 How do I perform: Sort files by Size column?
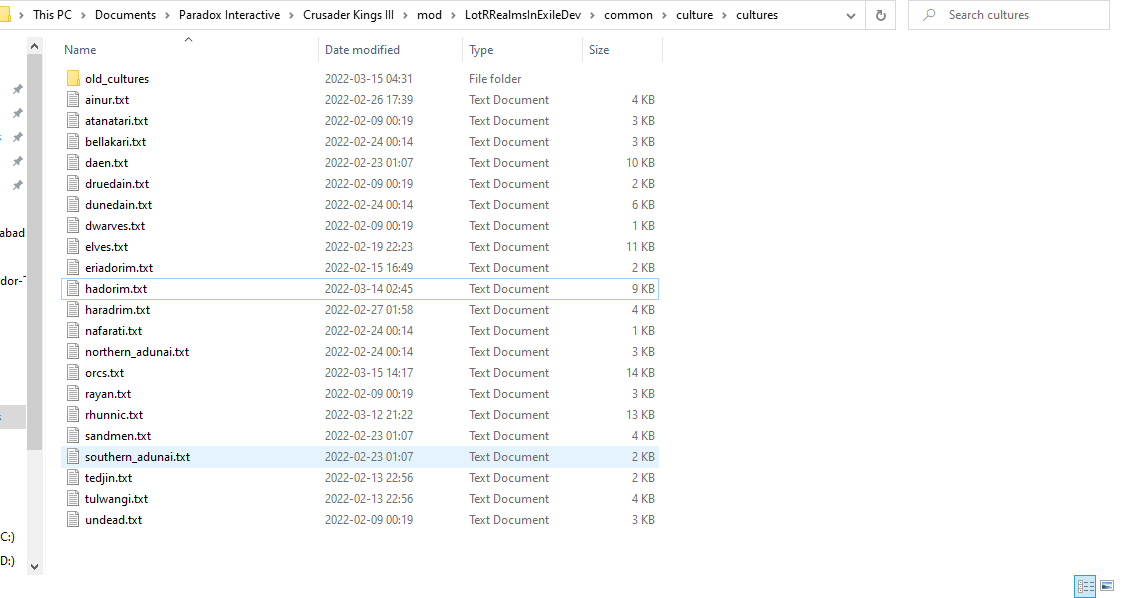[599, 50]
